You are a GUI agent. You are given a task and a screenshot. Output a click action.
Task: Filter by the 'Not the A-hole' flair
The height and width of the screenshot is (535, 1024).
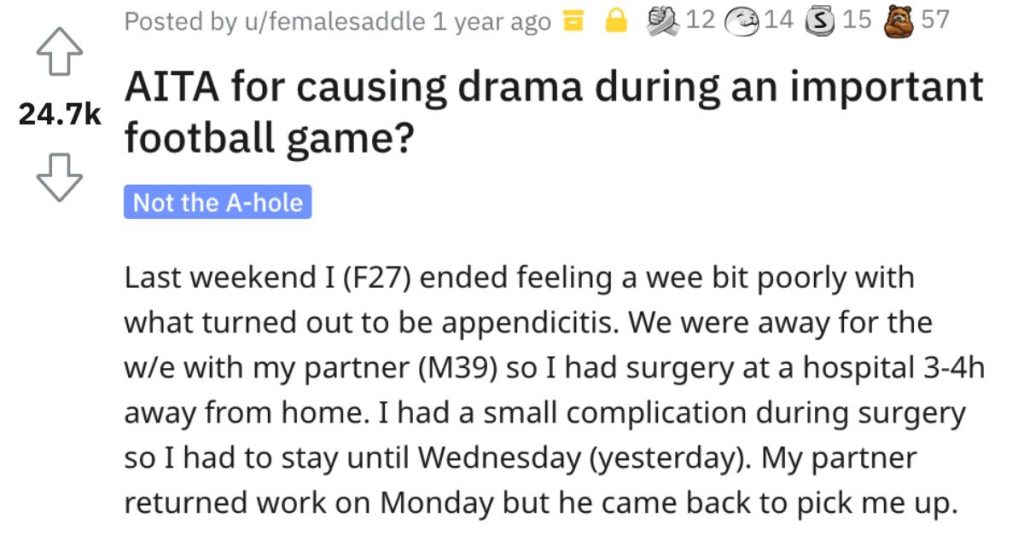(x=217, y=203)
